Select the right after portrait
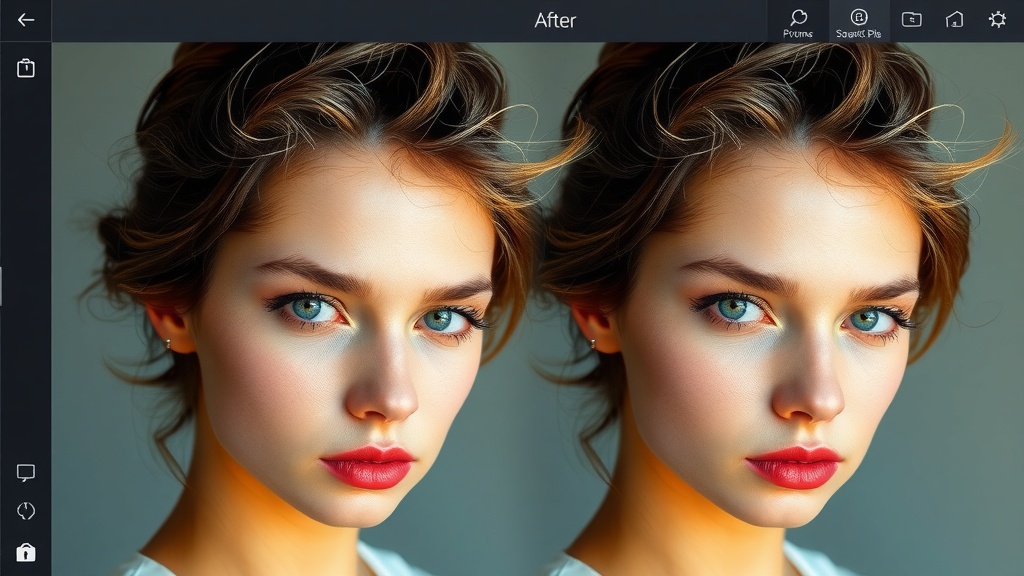 click(780, 320)
